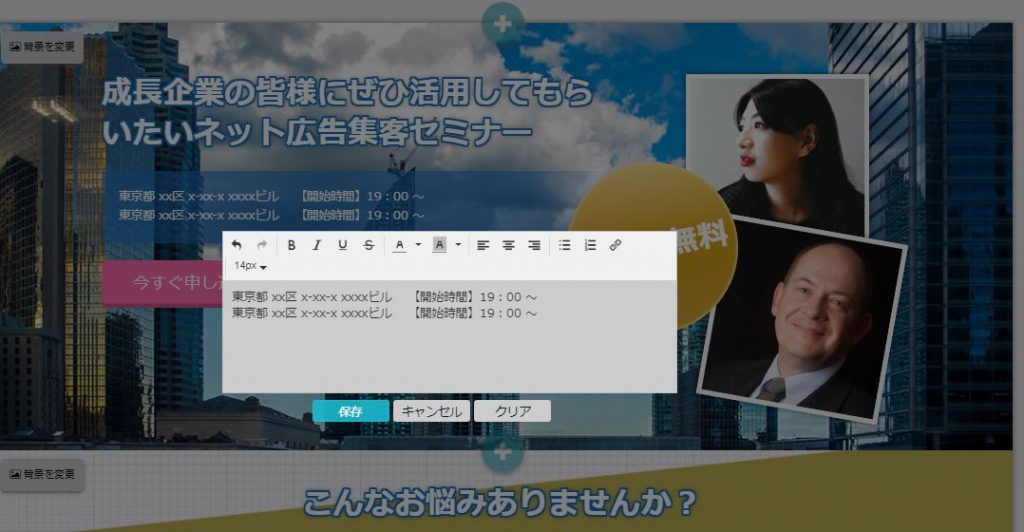Click the 保存 button
Image resolution: width=1024 pixels, height=532 pixels.
coord(350,411)
